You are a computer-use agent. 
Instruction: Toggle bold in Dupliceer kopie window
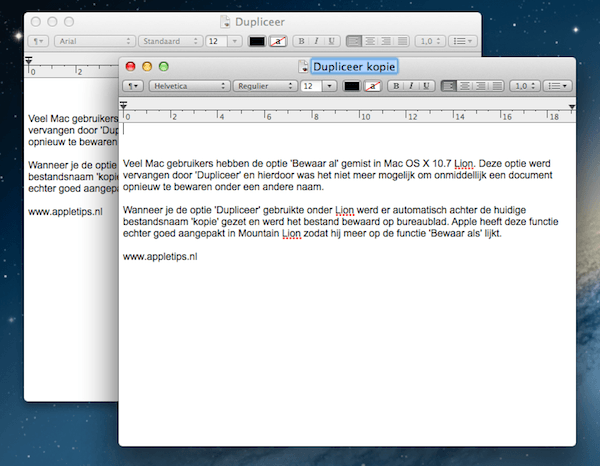(x=396, y=86)
